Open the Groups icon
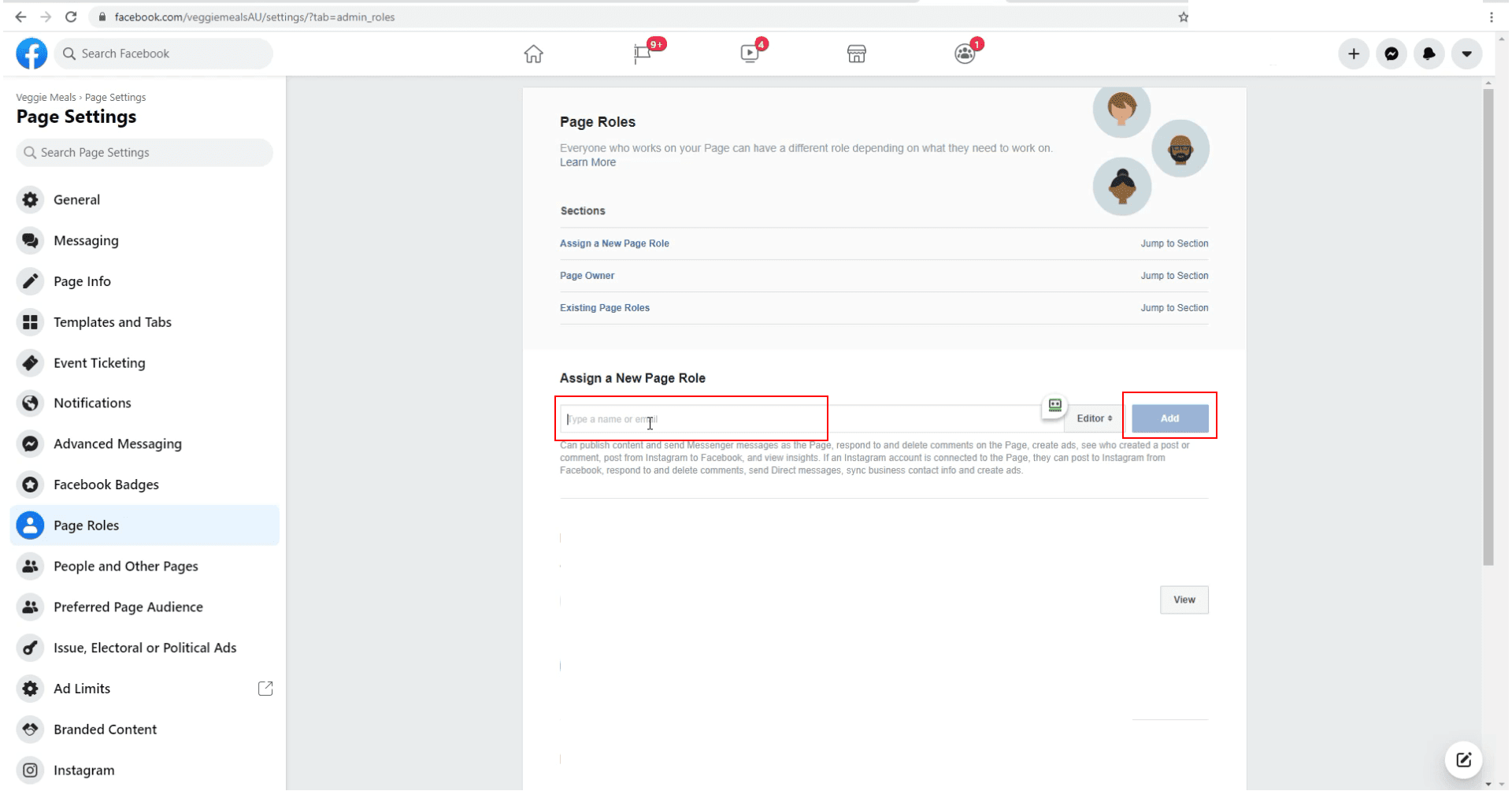This screenshot has height=791, width=1512. pos(964,54)
